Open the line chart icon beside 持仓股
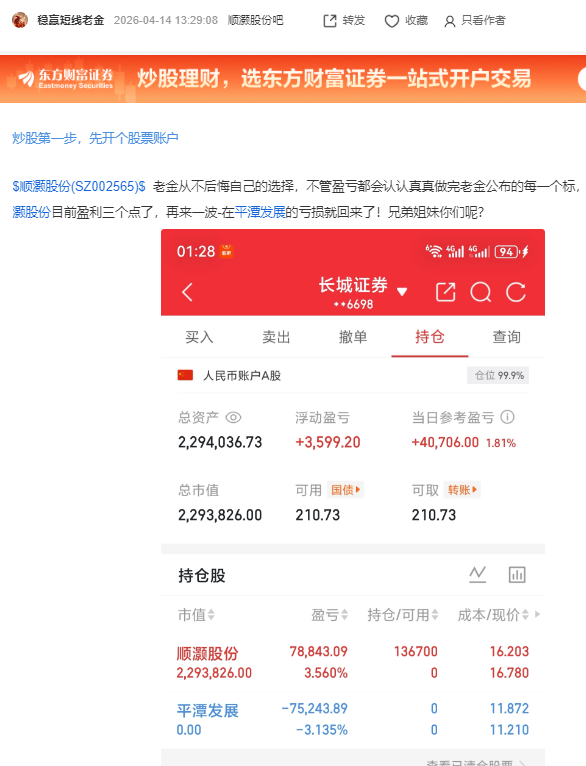This screenshot has width=586, height=766. click(x=478, y=574)
